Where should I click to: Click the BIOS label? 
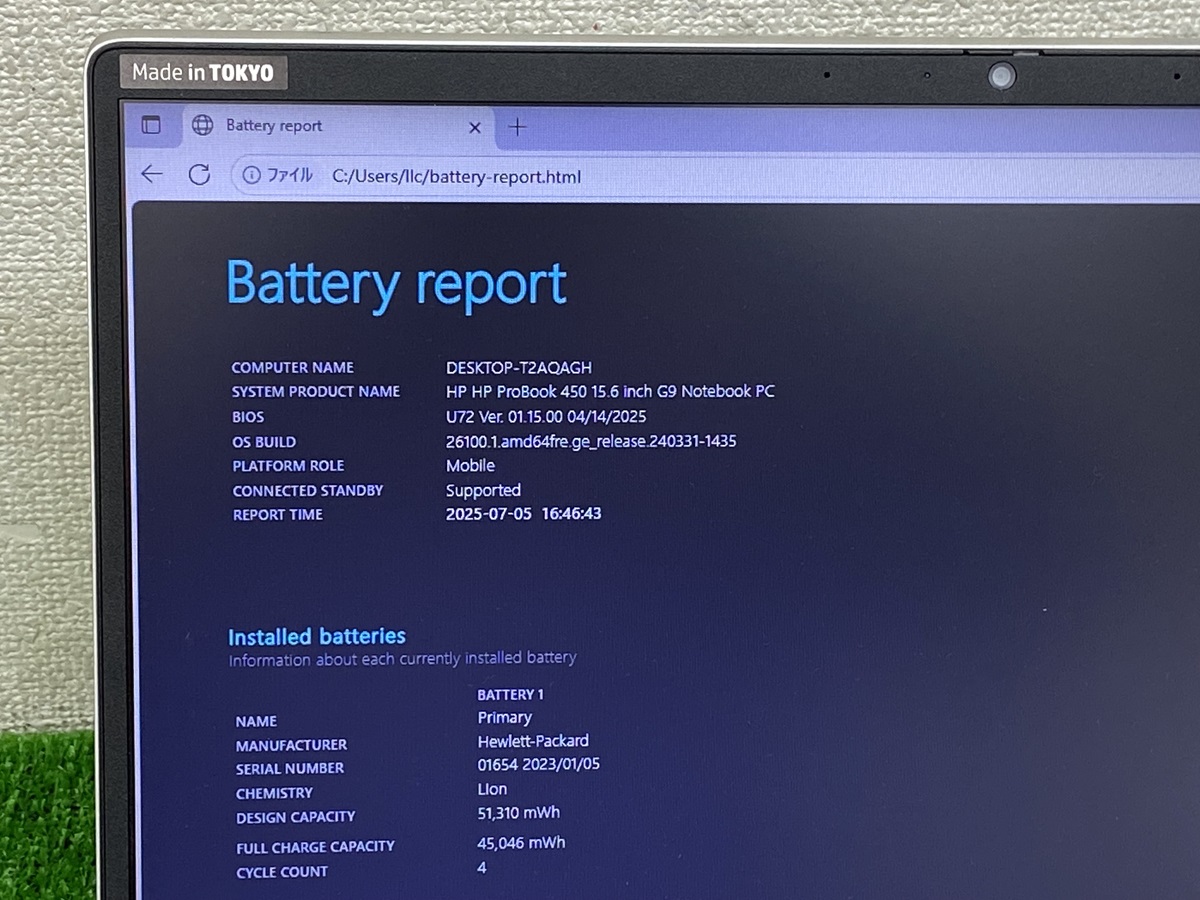(x=248, y=417)
